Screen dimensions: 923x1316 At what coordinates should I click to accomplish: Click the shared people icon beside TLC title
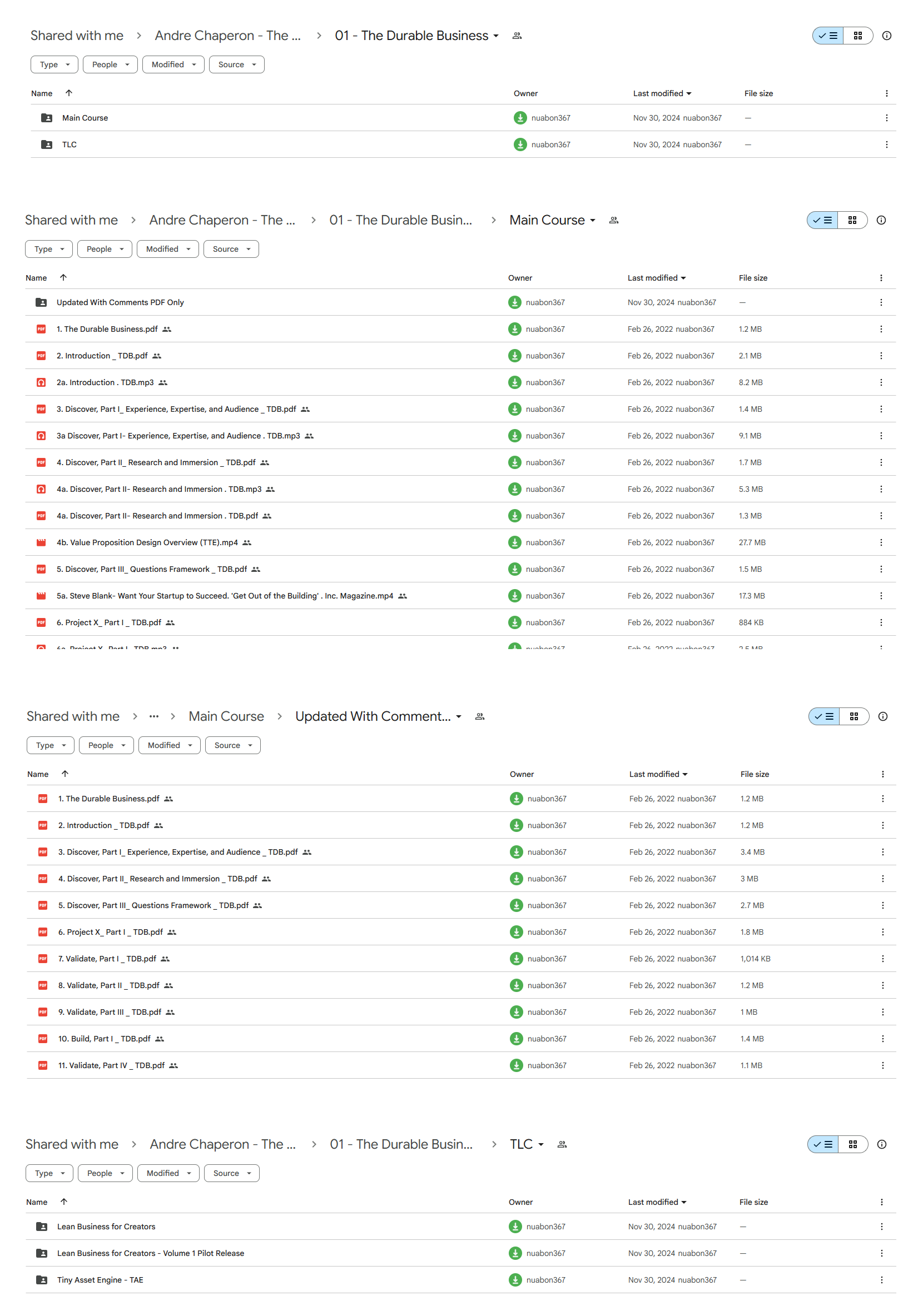point(562,1144)
